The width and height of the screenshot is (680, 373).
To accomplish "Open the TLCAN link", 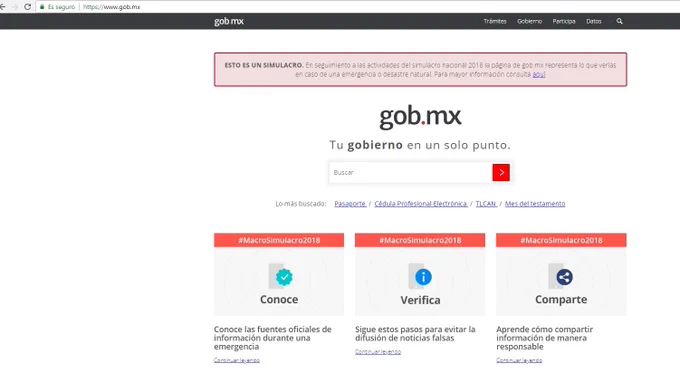I will click(x=486, y=204).
